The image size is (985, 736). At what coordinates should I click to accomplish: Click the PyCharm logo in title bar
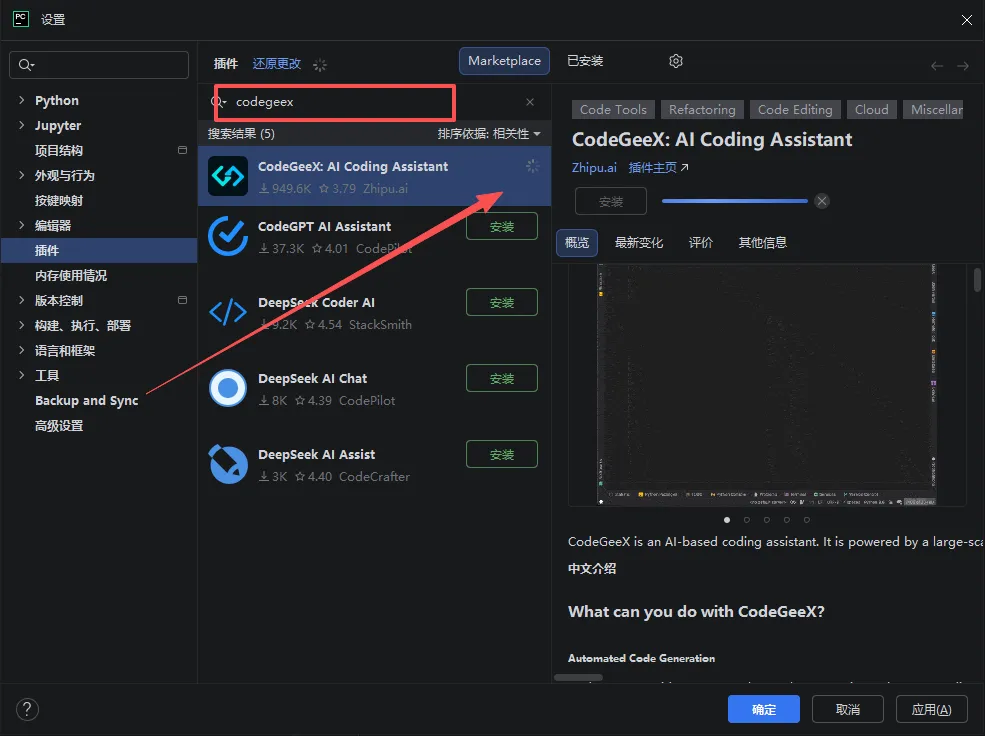[21, 19]
